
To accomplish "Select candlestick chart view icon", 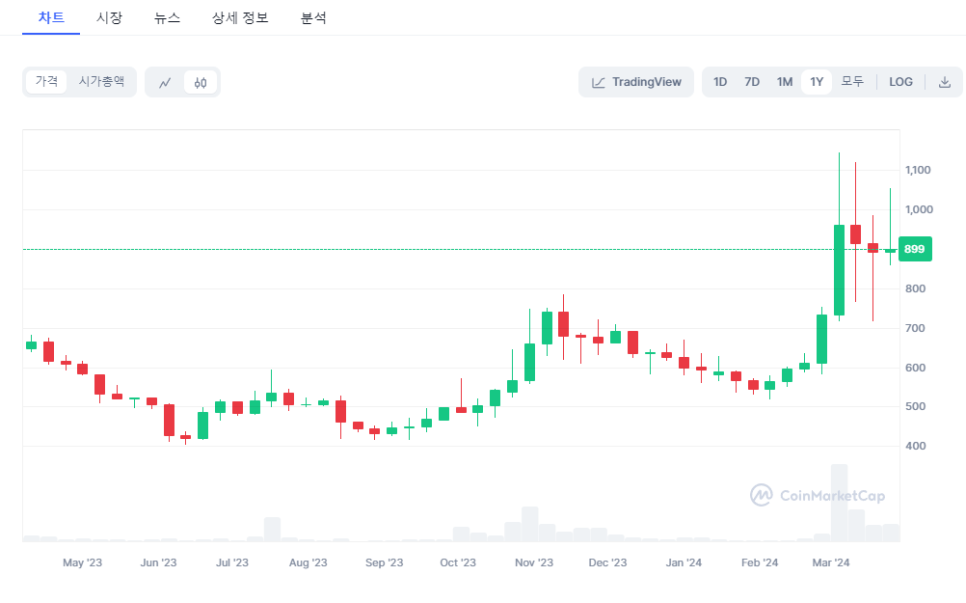I will pyautogui.click(x=200, y=83).
